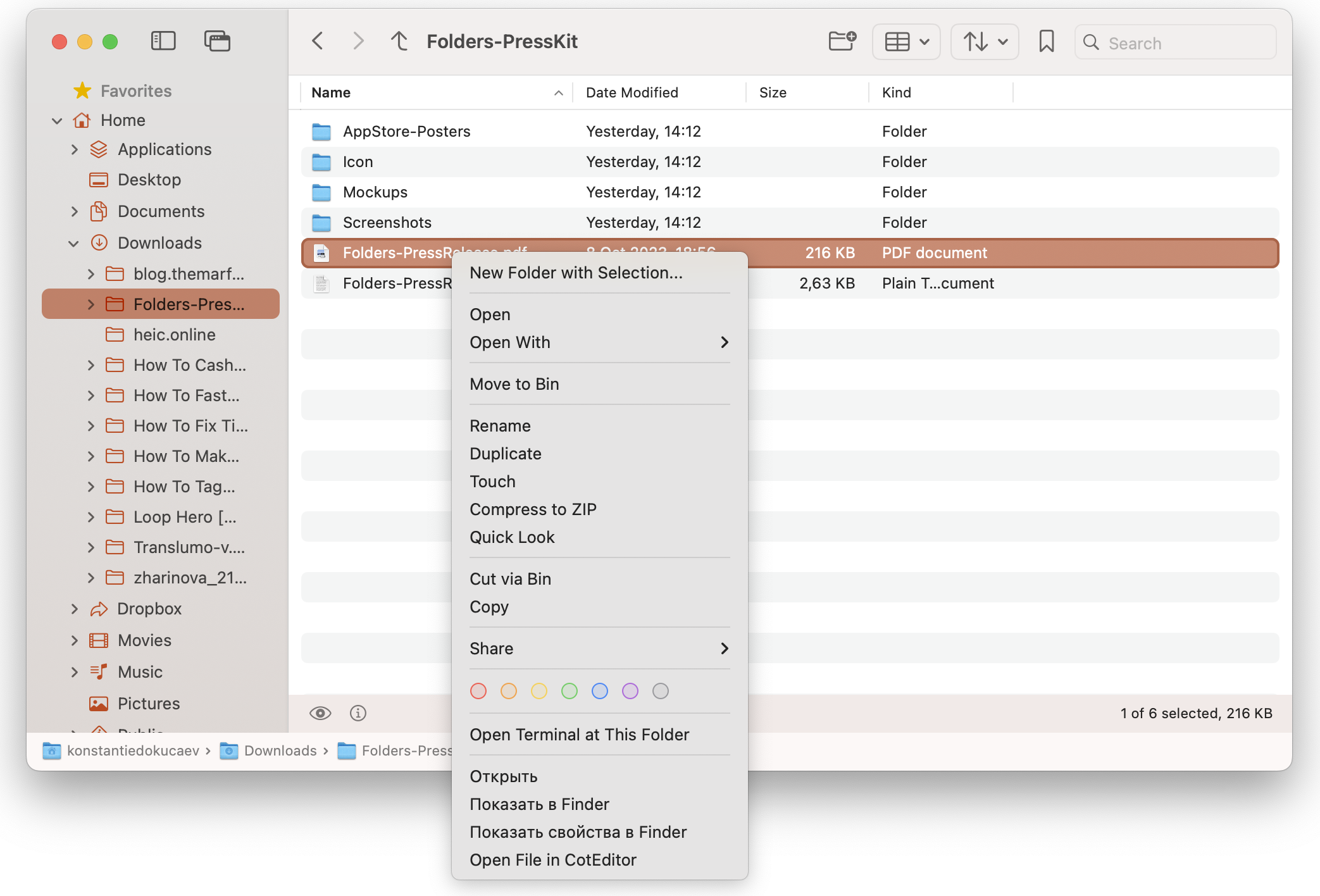The image size is (1320, 896).
Task: Click the bookmark icon in toolbar
Action: point(1046,42)
